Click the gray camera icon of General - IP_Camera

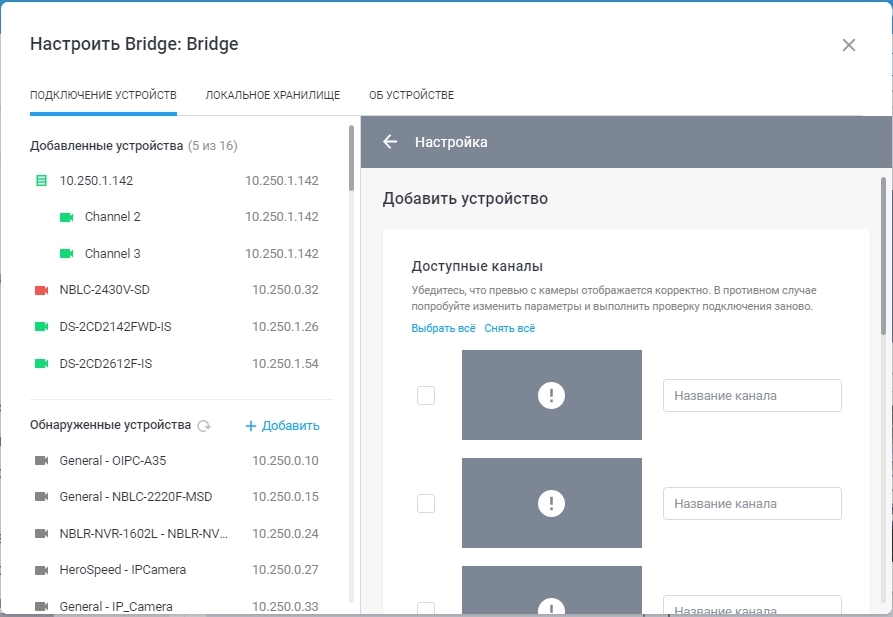42,606
